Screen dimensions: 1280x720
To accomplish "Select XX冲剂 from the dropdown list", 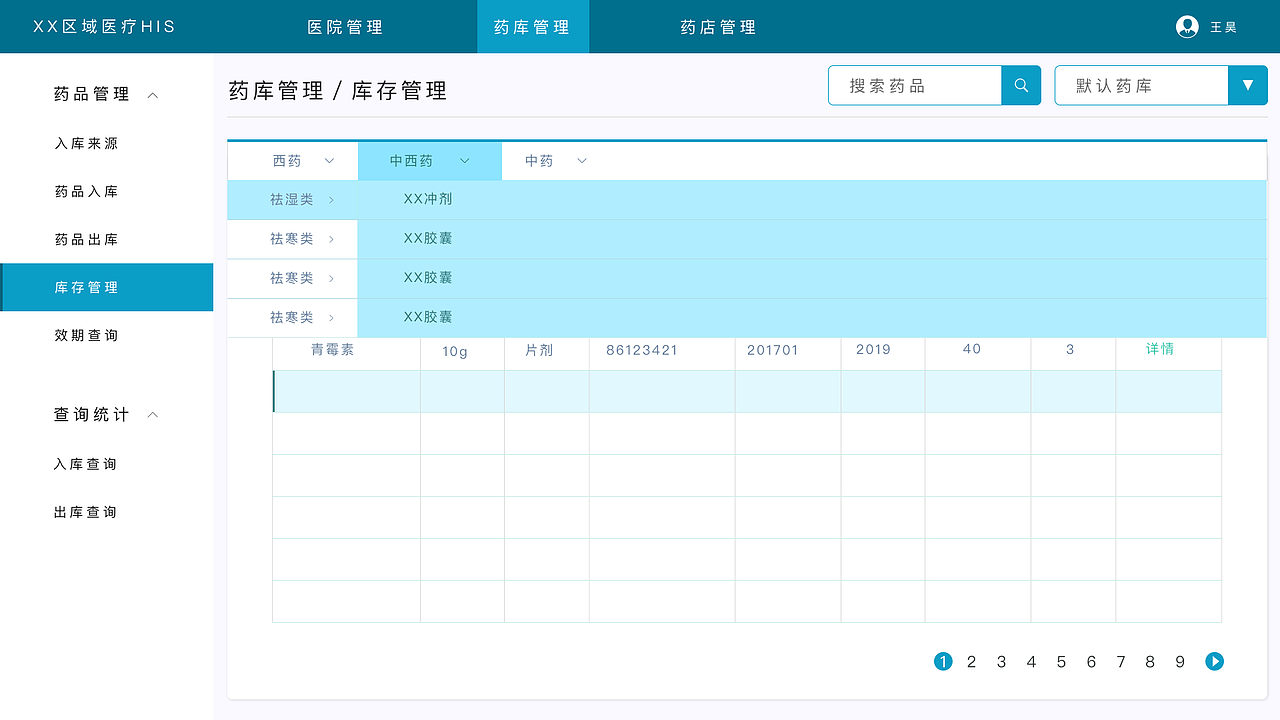I will coord(428,199).
